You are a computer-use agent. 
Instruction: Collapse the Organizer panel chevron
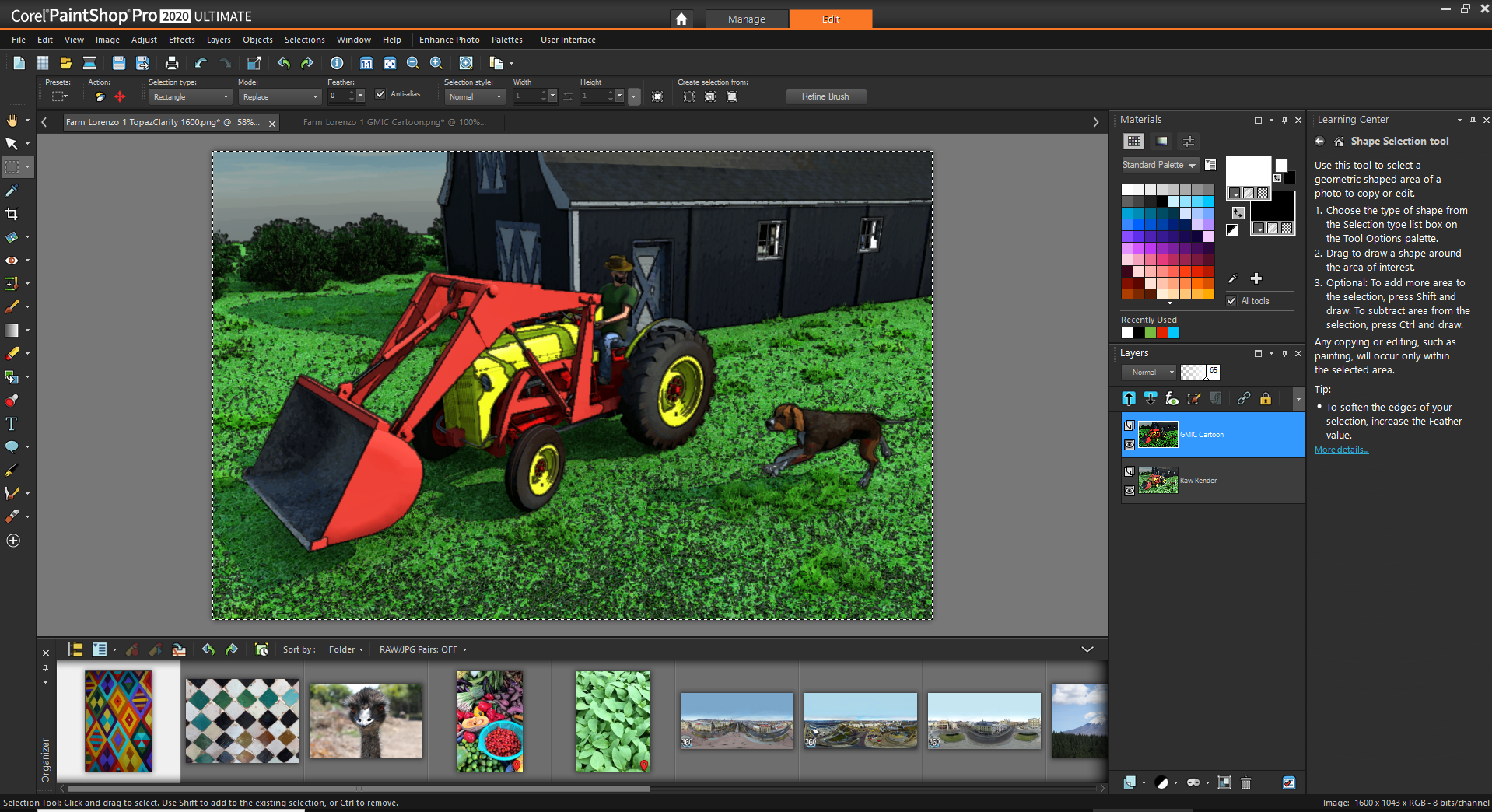click(x=1087, y=649)
